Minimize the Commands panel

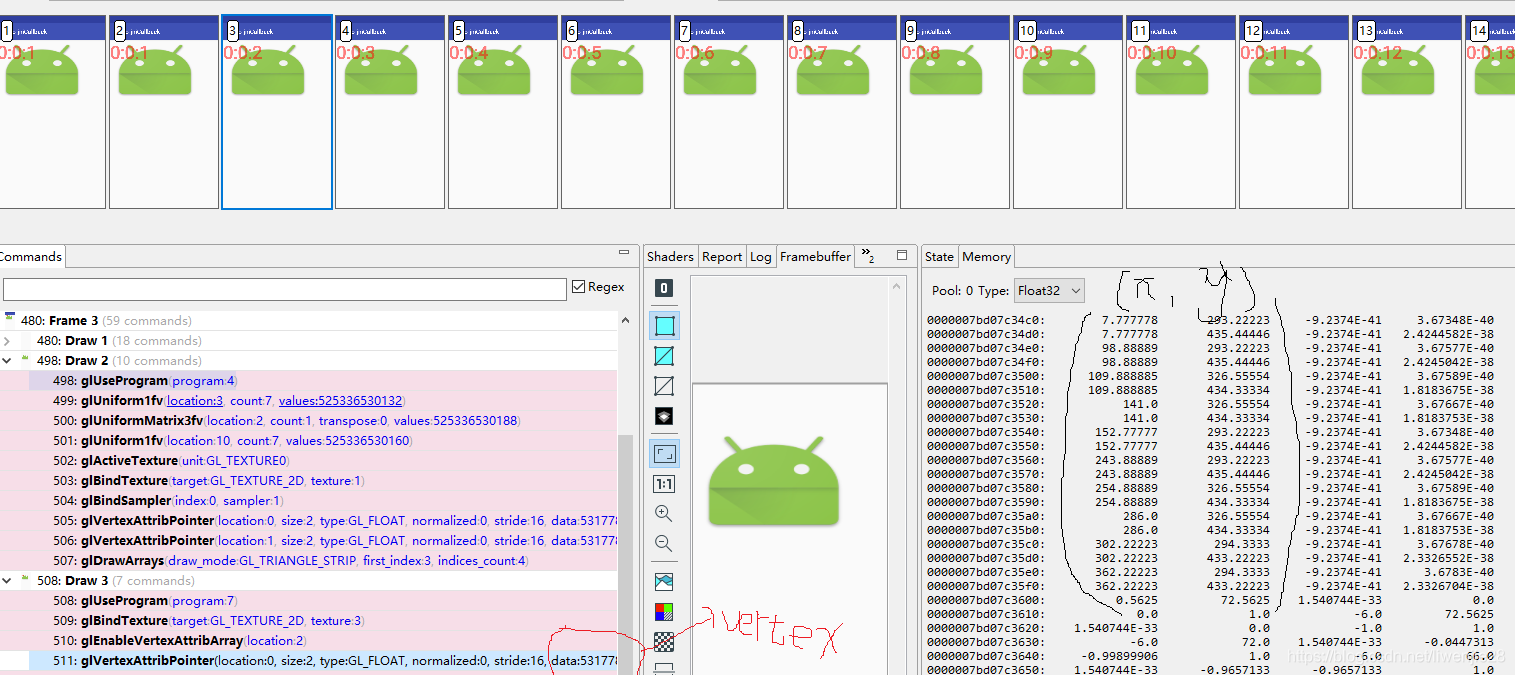[x=626, y=253]
